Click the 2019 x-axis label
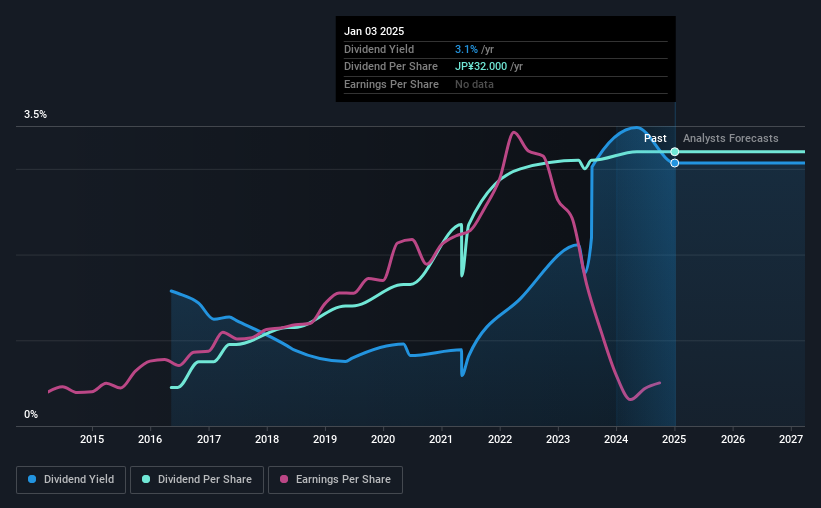Viewport: 821px width, 508px height. (x=325, y=439)
